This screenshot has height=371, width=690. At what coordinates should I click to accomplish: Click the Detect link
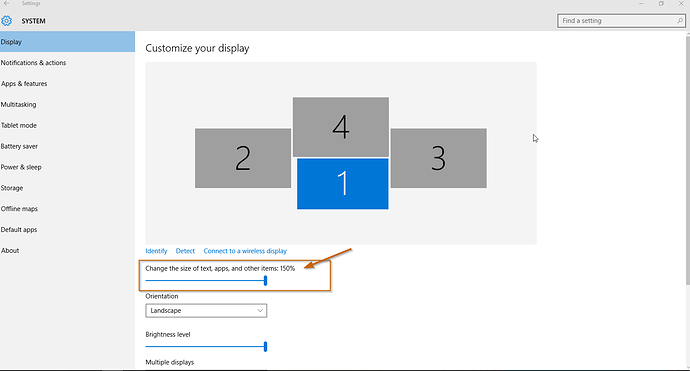185,251
